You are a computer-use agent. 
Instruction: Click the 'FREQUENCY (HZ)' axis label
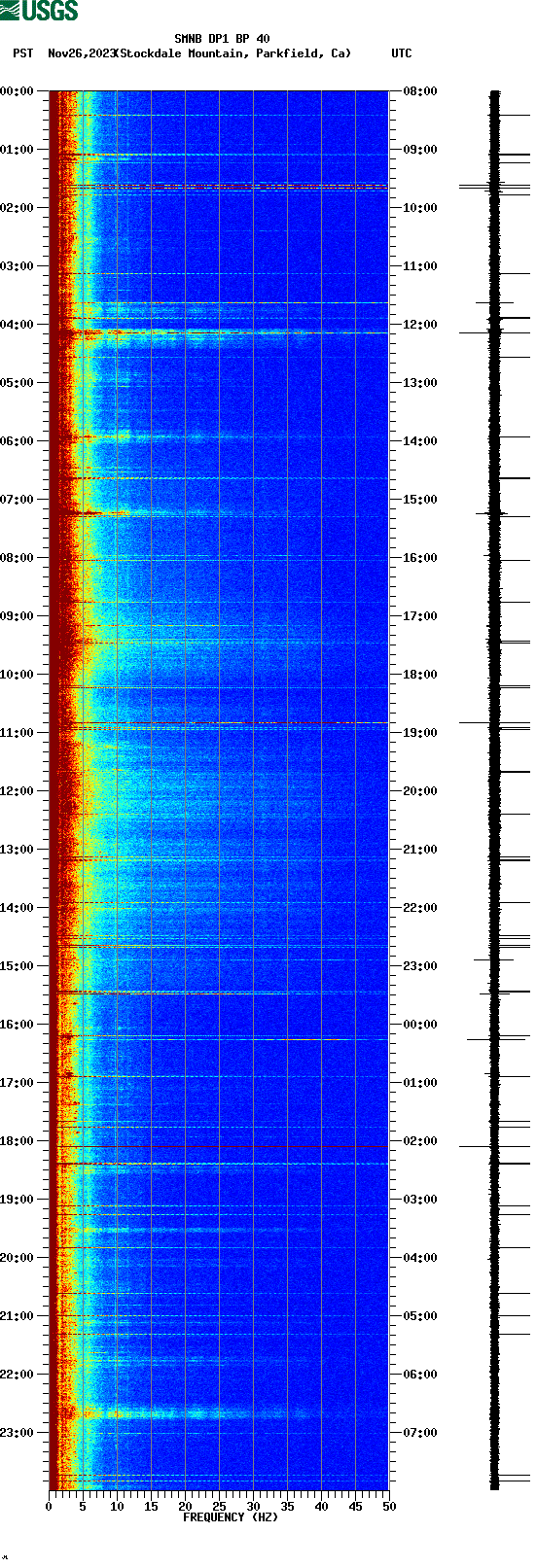pos(231,1517)
